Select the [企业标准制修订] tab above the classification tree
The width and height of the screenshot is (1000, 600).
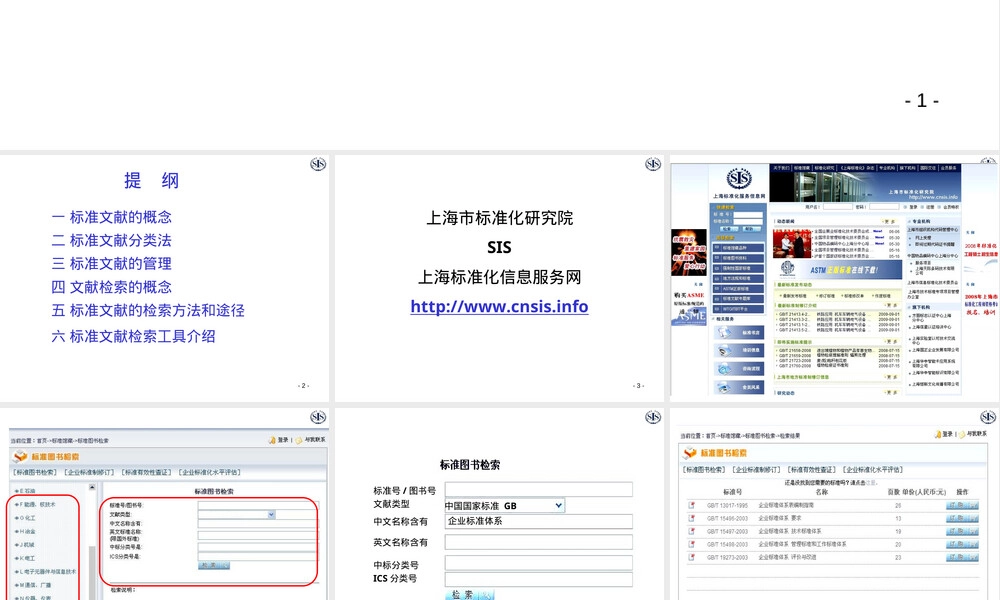pos(89,472)
